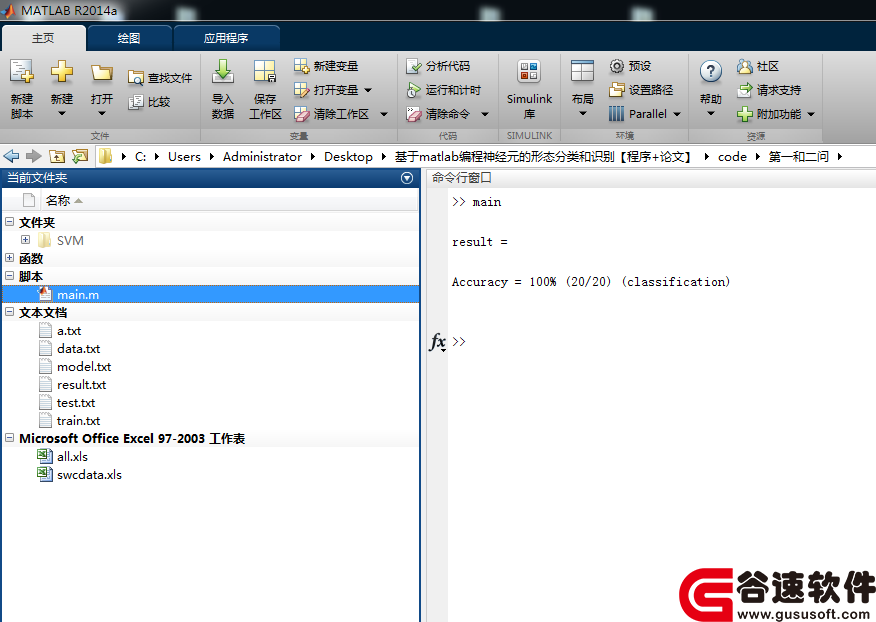Image resolution: width=876 pixels, height=622 pixels.
Task: Switch to the Home (主页) tab
Action: 43,38
